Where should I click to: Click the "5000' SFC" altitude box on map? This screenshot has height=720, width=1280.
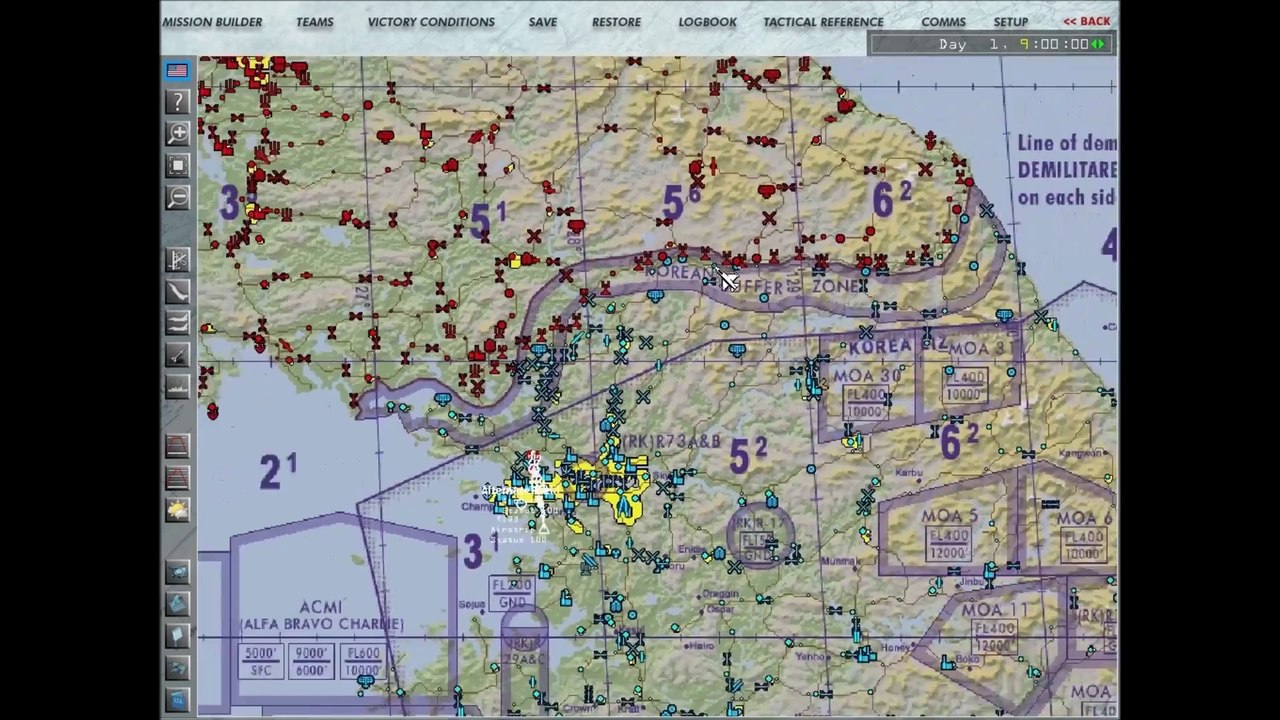pyautogui.click(x=261, y=662)
